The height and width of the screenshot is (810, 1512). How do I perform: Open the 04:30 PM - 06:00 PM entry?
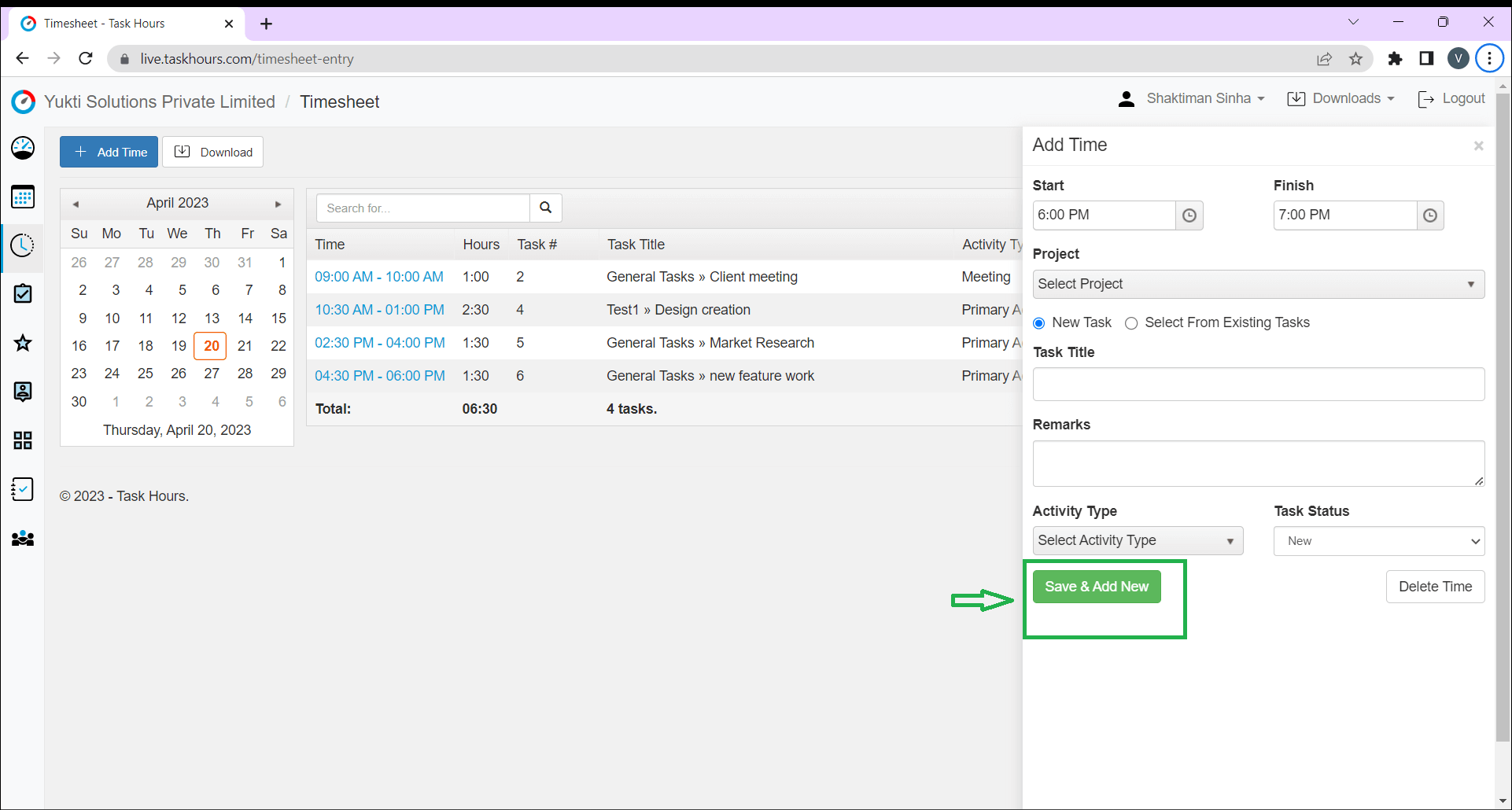[380, 376]
